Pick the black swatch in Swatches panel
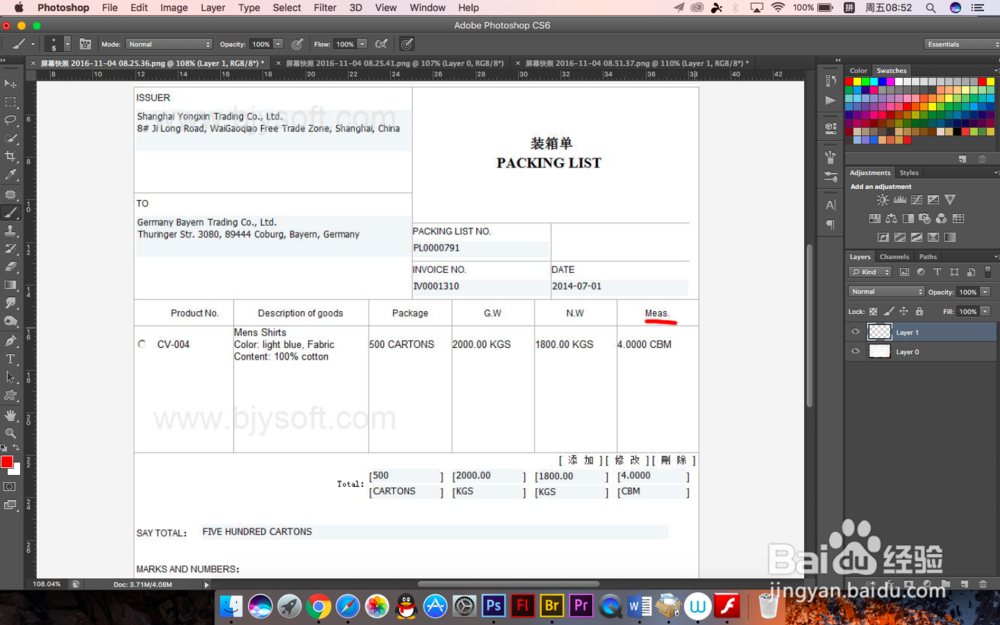 coord(957,132)
